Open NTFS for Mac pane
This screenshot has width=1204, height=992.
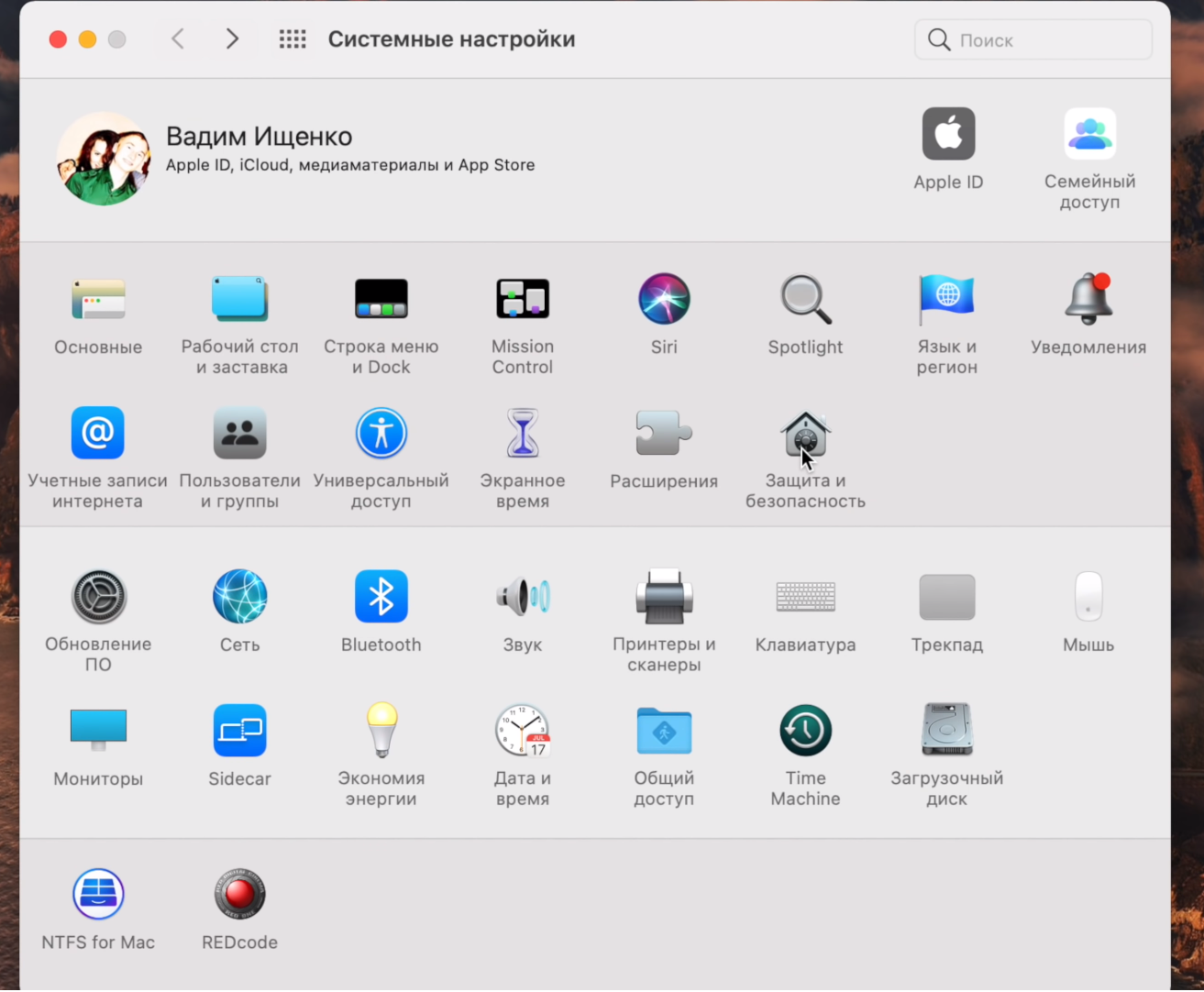coord(98,894)
